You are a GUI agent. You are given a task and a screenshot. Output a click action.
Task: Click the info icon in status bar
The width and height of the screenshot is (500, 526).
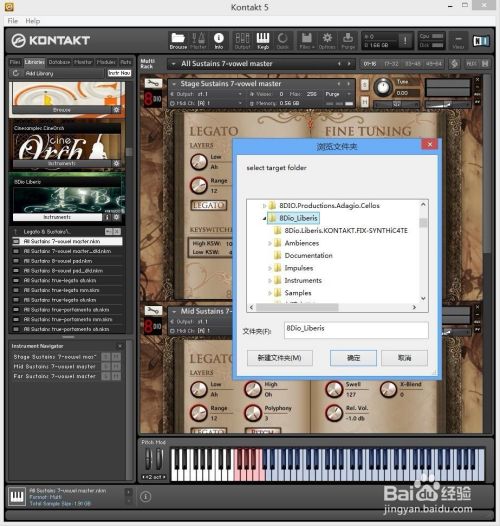click(x=145, y=496)
